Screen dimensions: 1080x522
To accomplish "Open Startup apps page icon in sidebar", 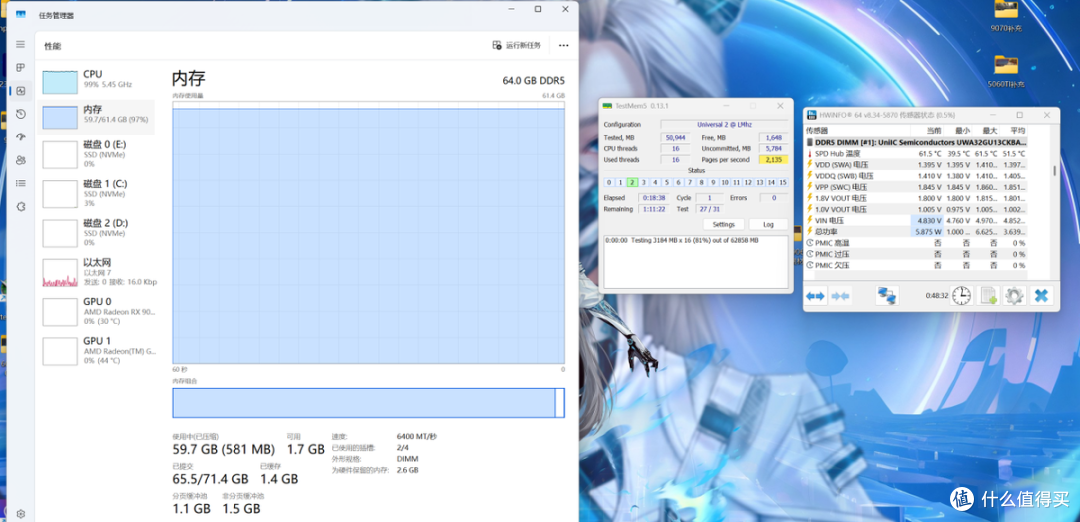I will [21, 137].
